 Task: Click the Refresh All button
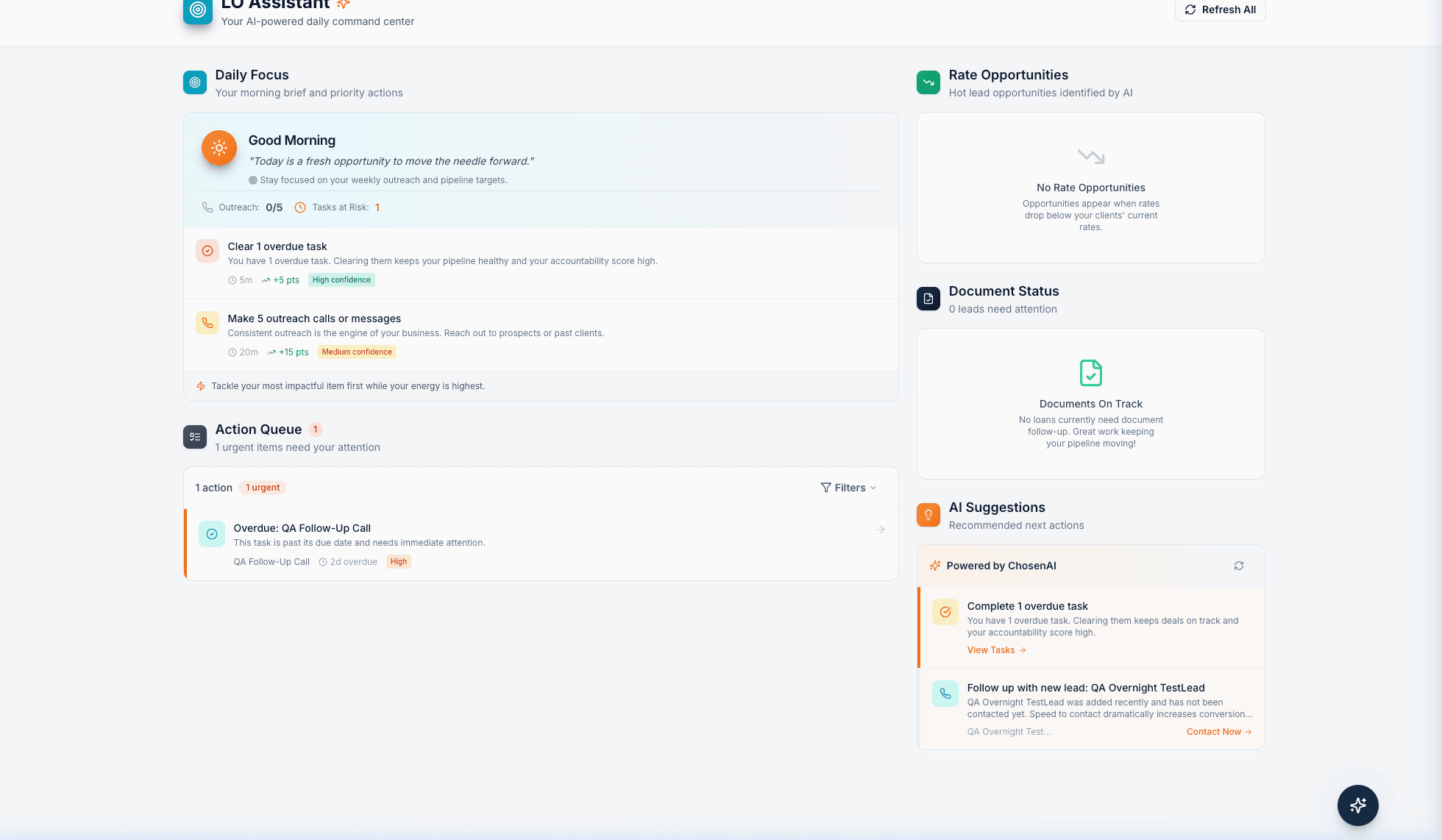coord(1220,10)
